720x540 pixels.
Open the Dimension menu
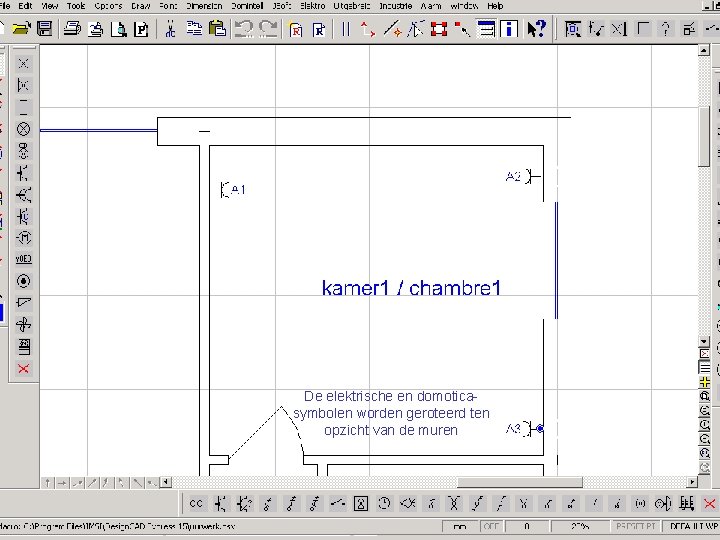[x=204, y=6]
